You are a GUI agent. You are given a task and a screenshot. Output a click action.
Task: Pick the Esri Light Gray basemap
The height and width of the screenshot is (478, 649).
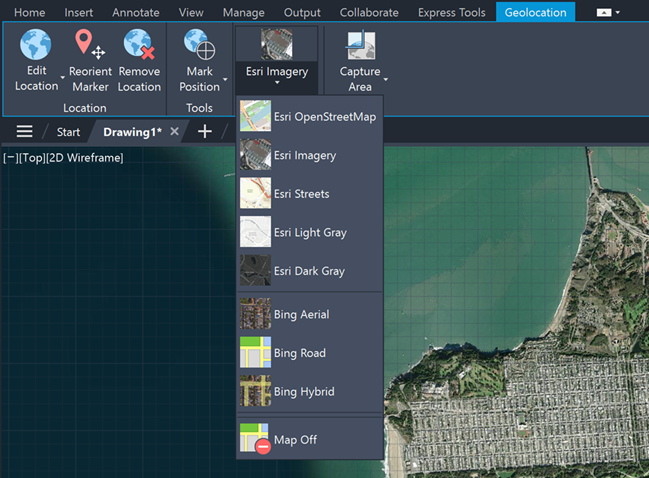(x=309, y=233)
